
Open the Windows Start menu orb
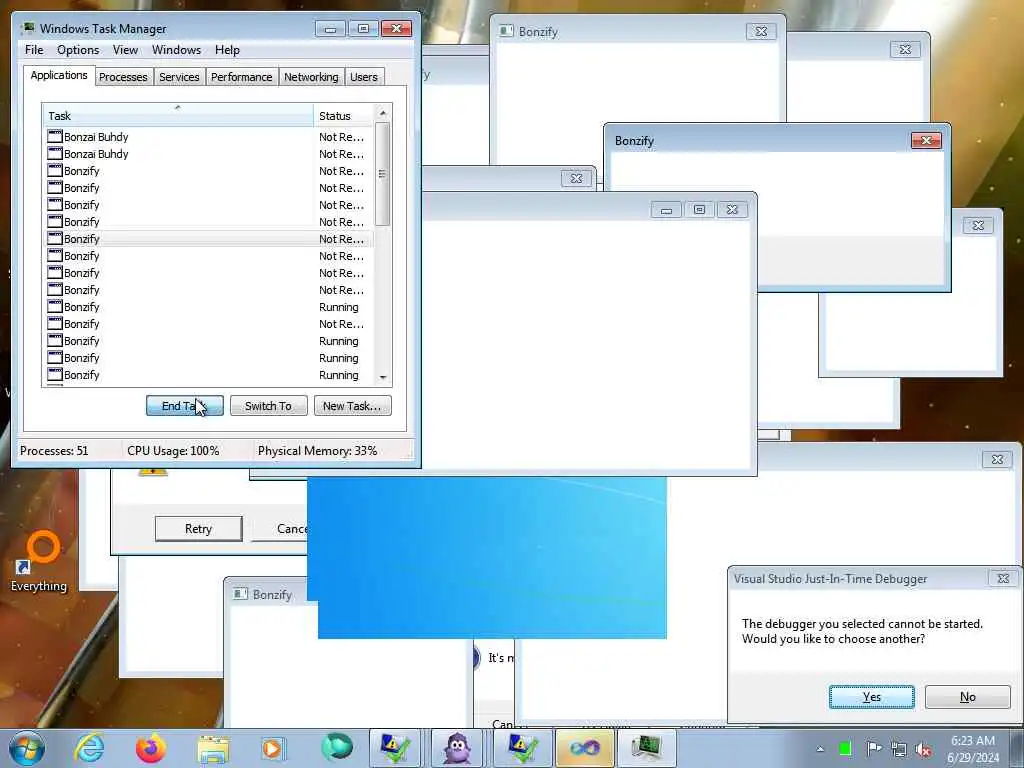27,748
